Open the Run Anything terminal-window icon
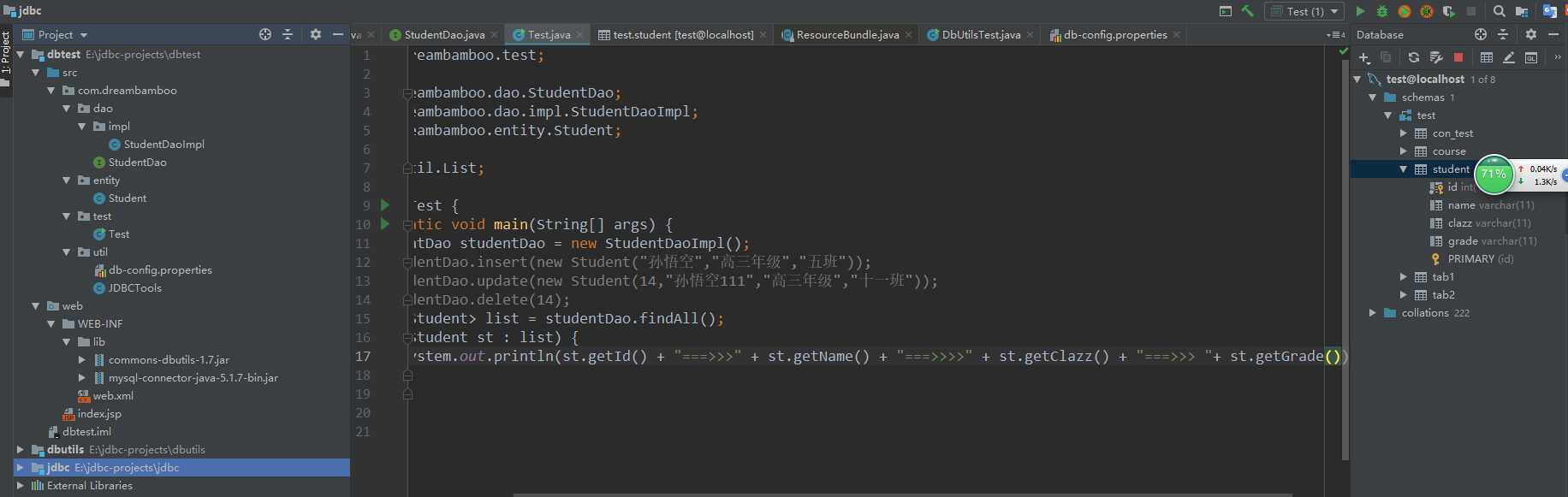The width and height of the screenshot is (1568, 497). (x=1226, y=11)
